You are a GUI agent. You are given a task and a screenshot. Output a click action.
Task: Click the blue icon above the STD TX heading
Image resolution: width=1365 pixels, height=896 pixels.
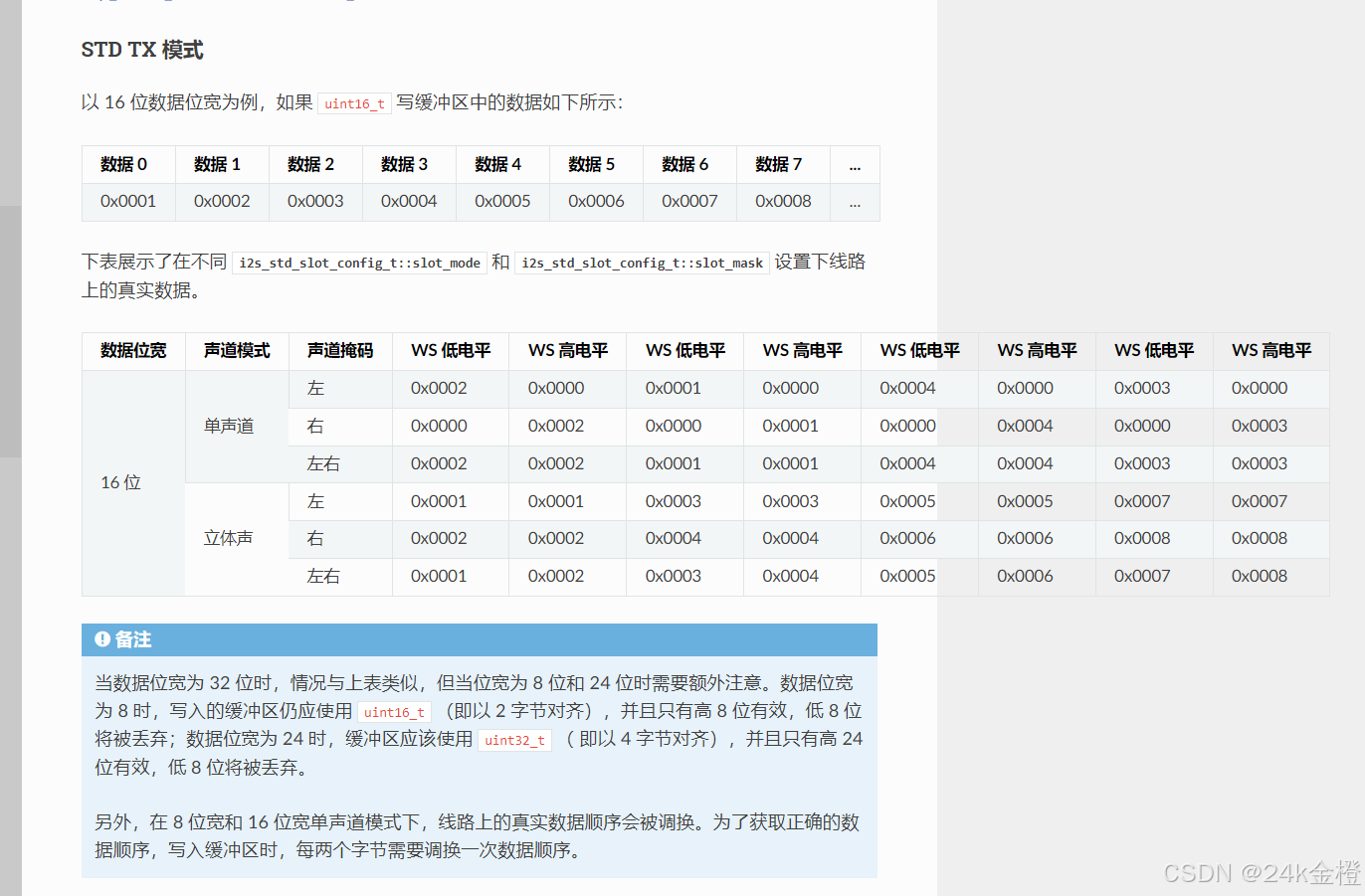(168, 3)
